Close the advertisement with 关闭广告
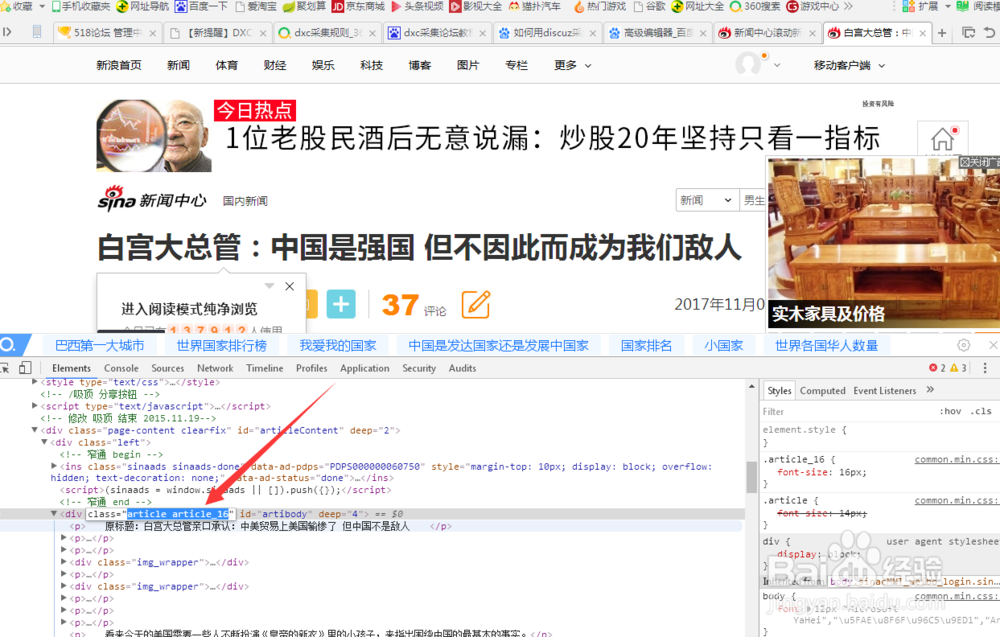 (x=980, y=162)
